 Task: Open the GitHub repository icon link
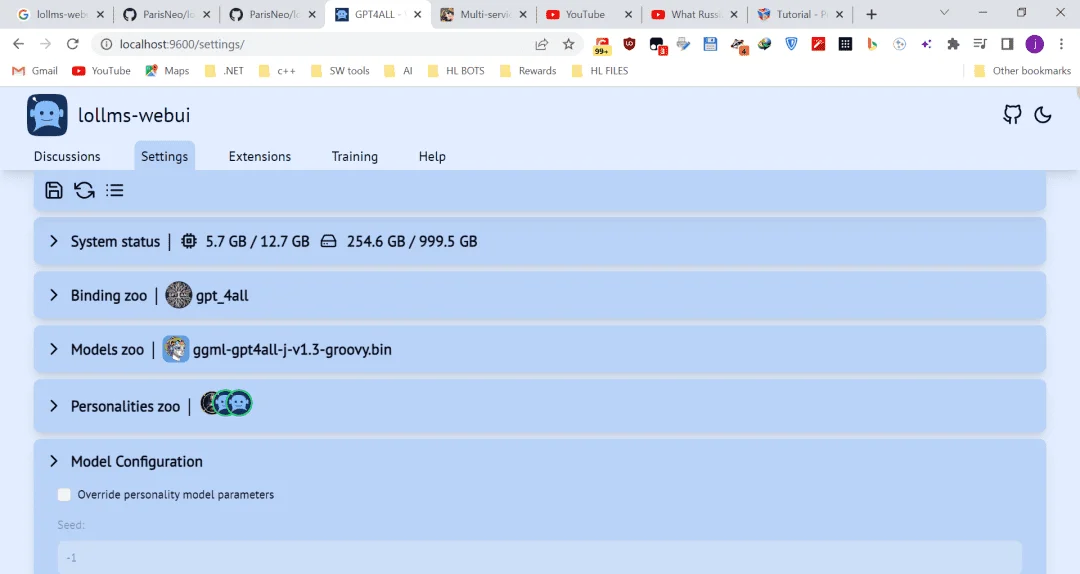click(x=1012, y=114)
